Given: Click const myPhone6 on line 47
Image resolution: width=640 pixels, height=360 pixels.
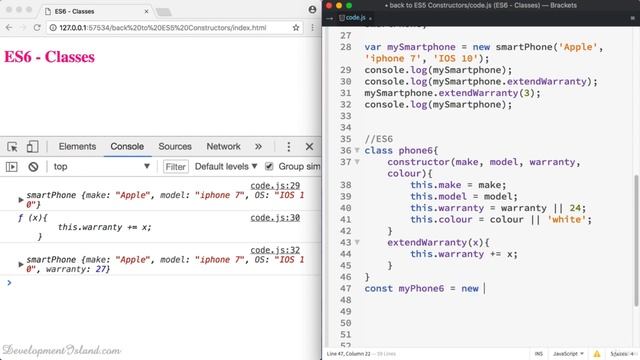Looking at the screenshot, I should 404,289.
